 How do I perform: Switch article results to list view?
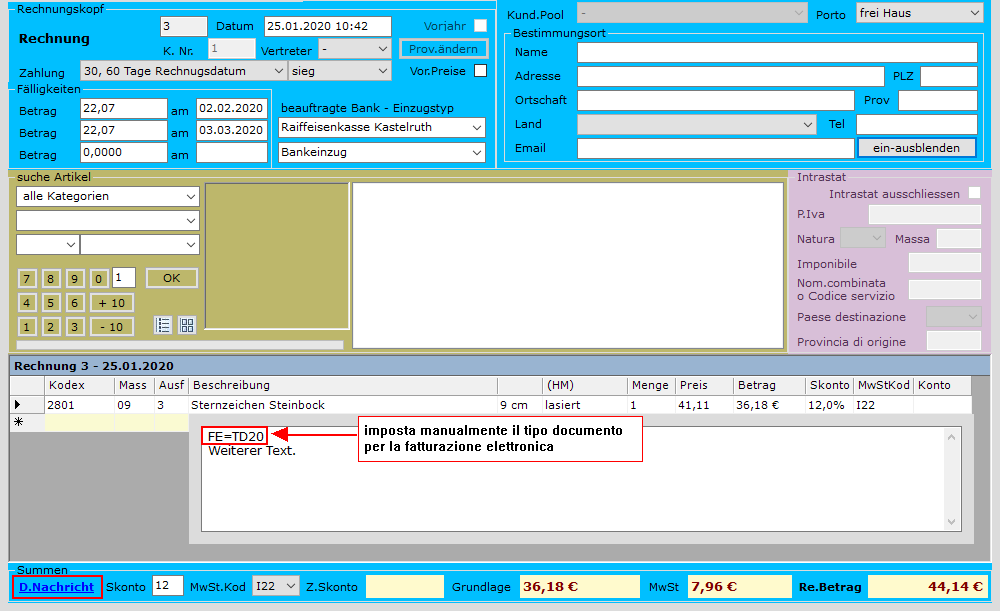point(163,325)
